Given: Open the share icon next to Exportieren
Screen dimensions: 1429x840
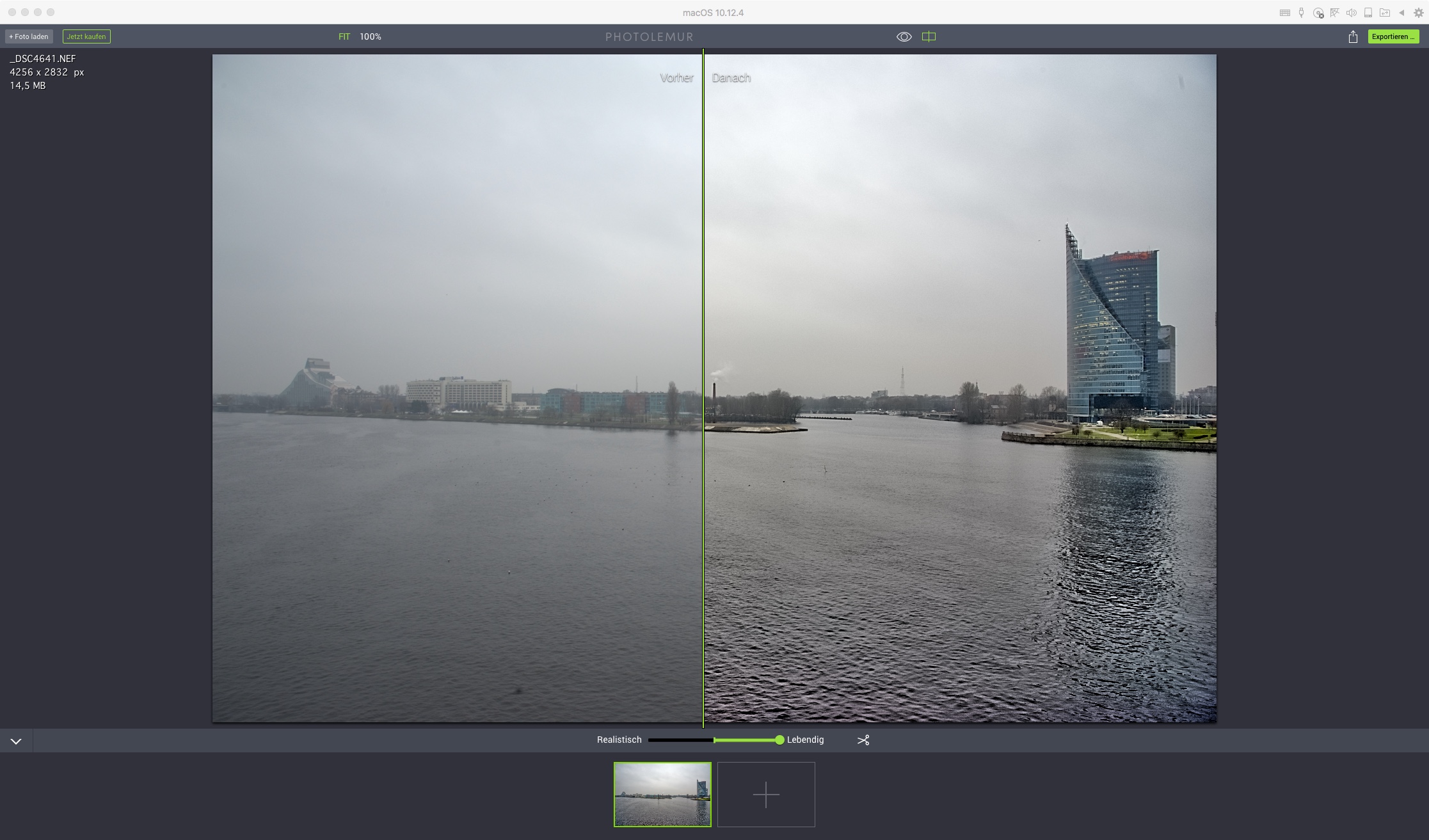Looking at the screenshot, I should click(1353, 37).
